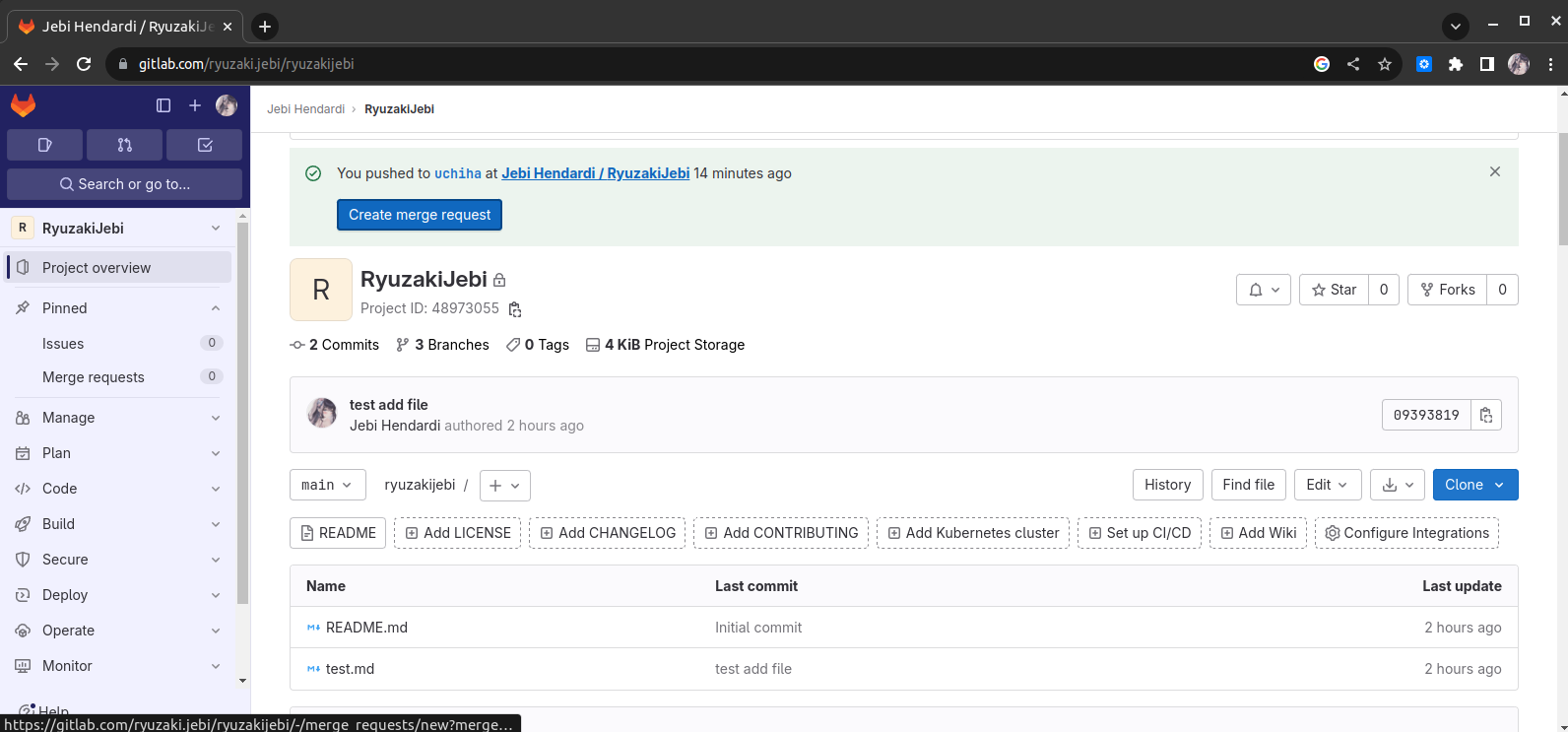Expand the Secure section

118,560
